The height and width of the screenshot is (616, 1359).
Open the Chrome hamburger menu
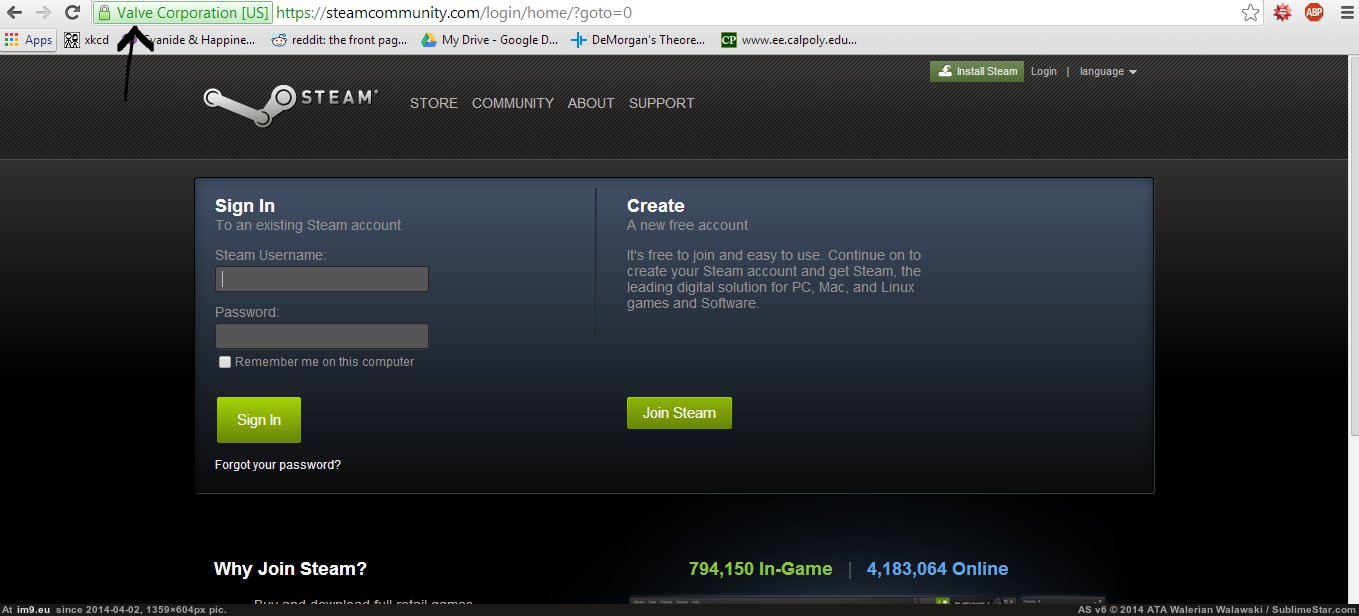(x=1344, y=13)
